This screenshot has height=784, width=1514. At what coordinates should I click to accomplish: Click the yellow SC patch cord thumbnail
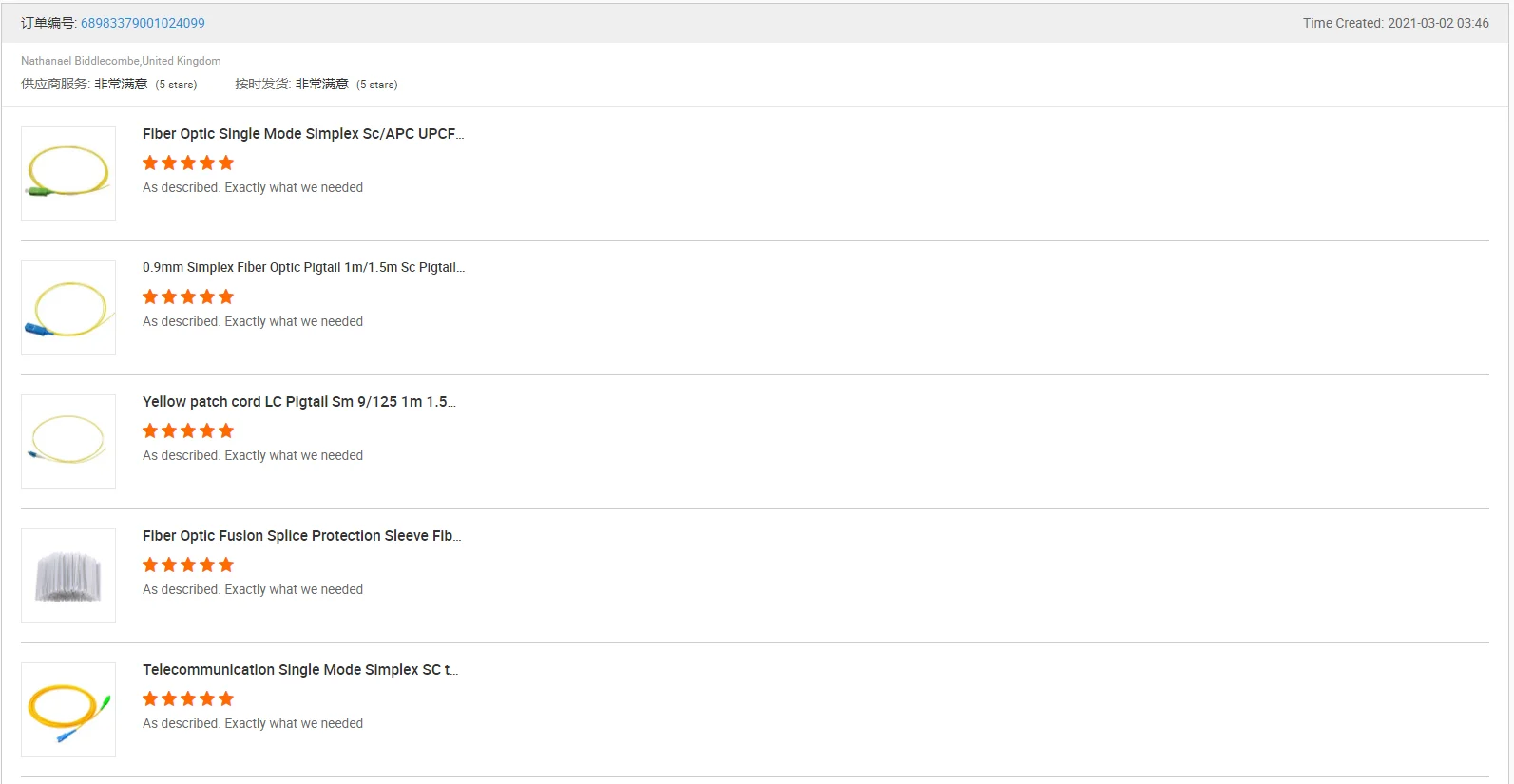[x=68, y=710]
